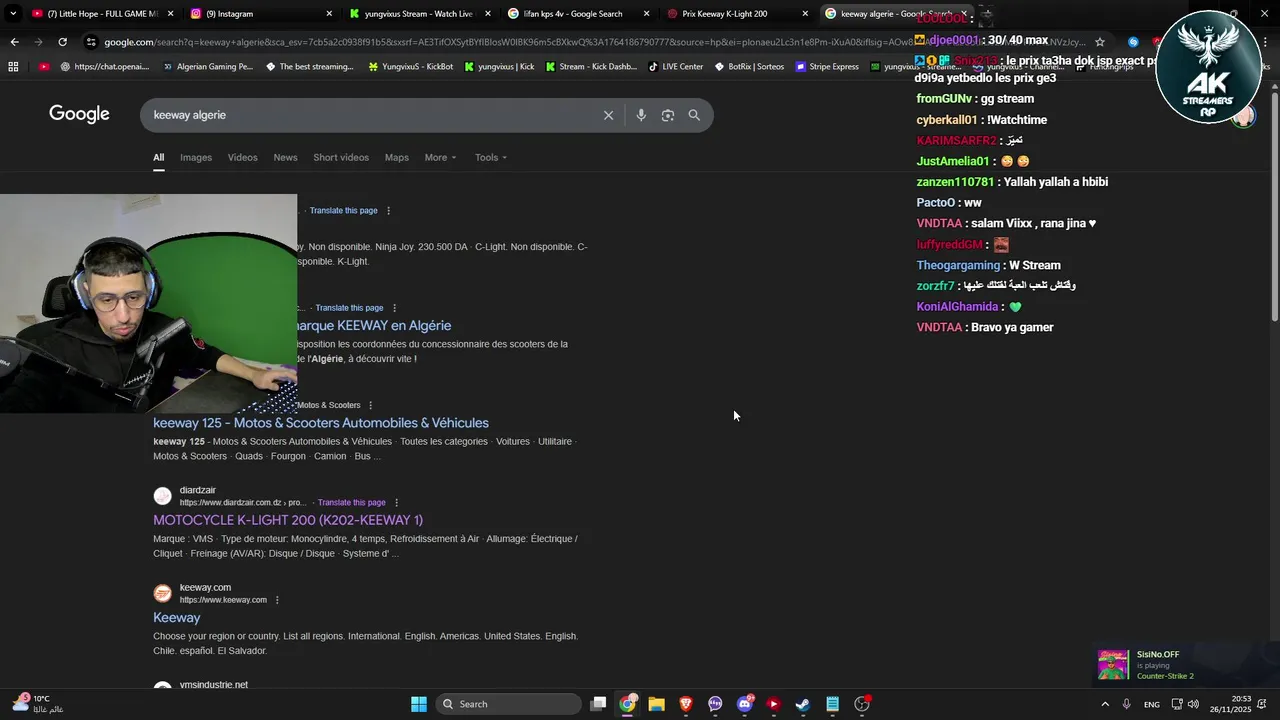The image size is (1280, 720).
Task: Open the chat.openai bookmark
Action: click(x=104, y=67)
